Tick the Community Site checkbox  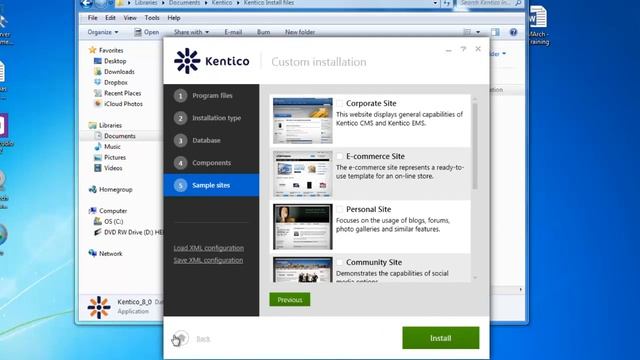click(x=340, y=262)
